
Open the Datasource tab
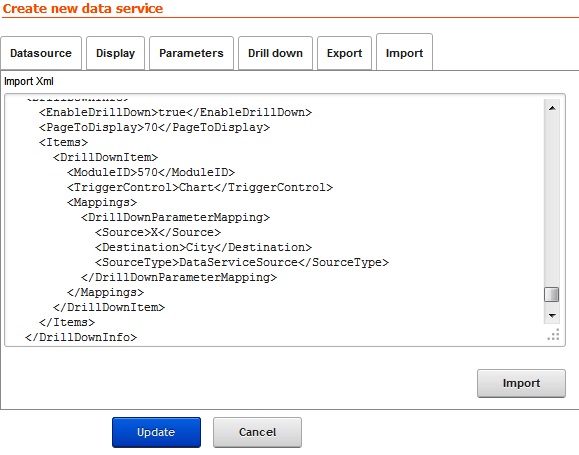[x=41, y=53]
